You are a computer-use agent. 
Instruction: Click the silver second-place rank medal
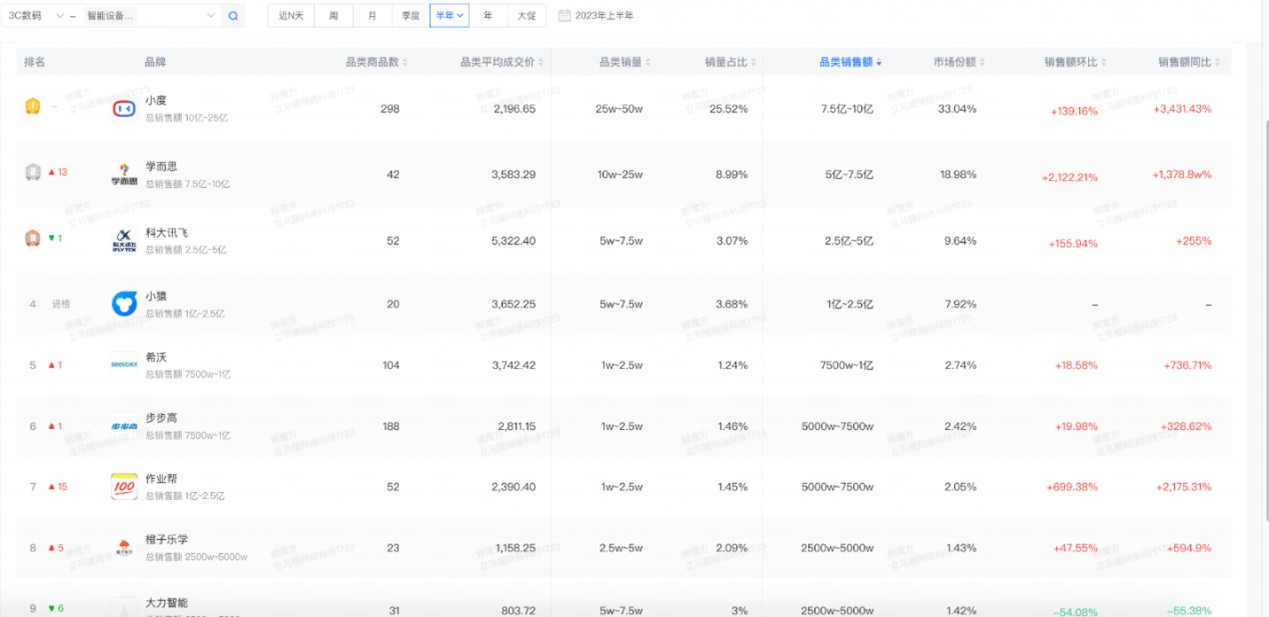33,172
